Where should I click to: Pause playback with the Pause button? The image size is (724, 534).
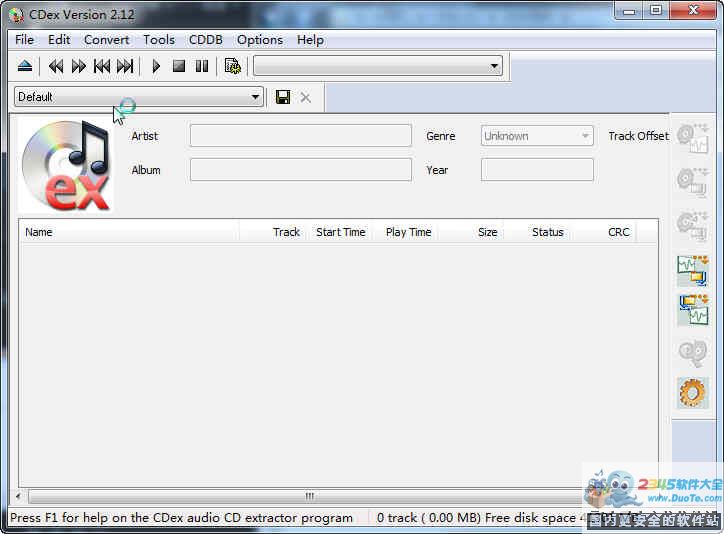[x=202, y=66]
